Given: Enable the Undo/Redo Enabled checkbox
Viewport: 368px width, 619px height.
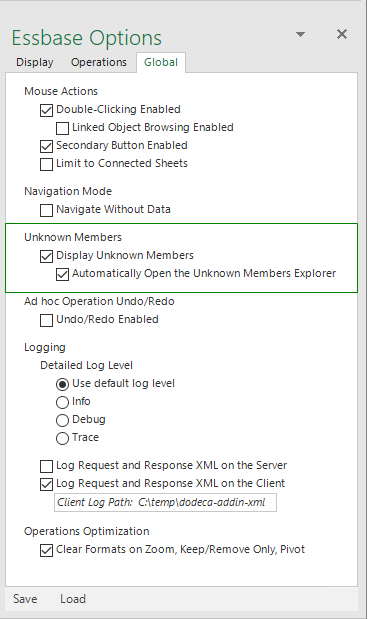Looking at the screenshot, I should 46,320.
